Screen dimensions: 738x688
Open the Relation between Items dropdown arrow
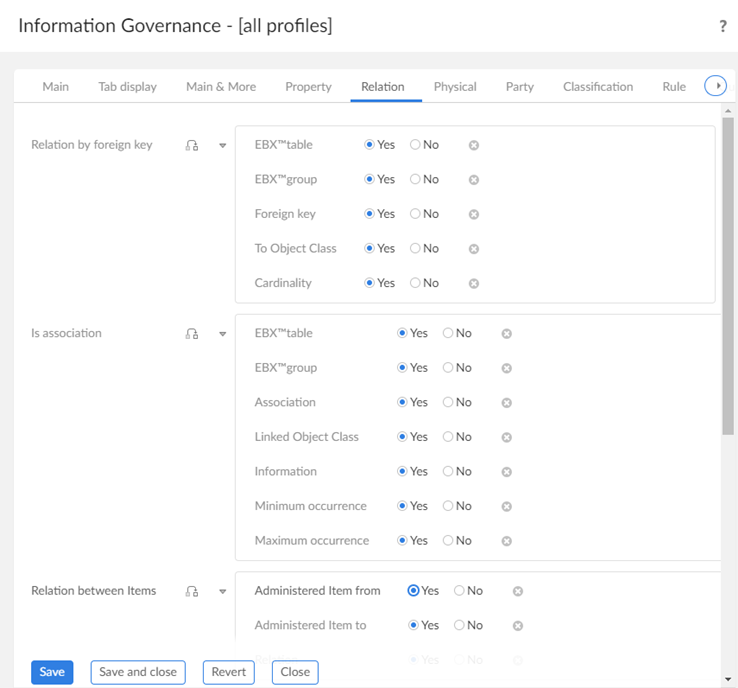[222, 591]
